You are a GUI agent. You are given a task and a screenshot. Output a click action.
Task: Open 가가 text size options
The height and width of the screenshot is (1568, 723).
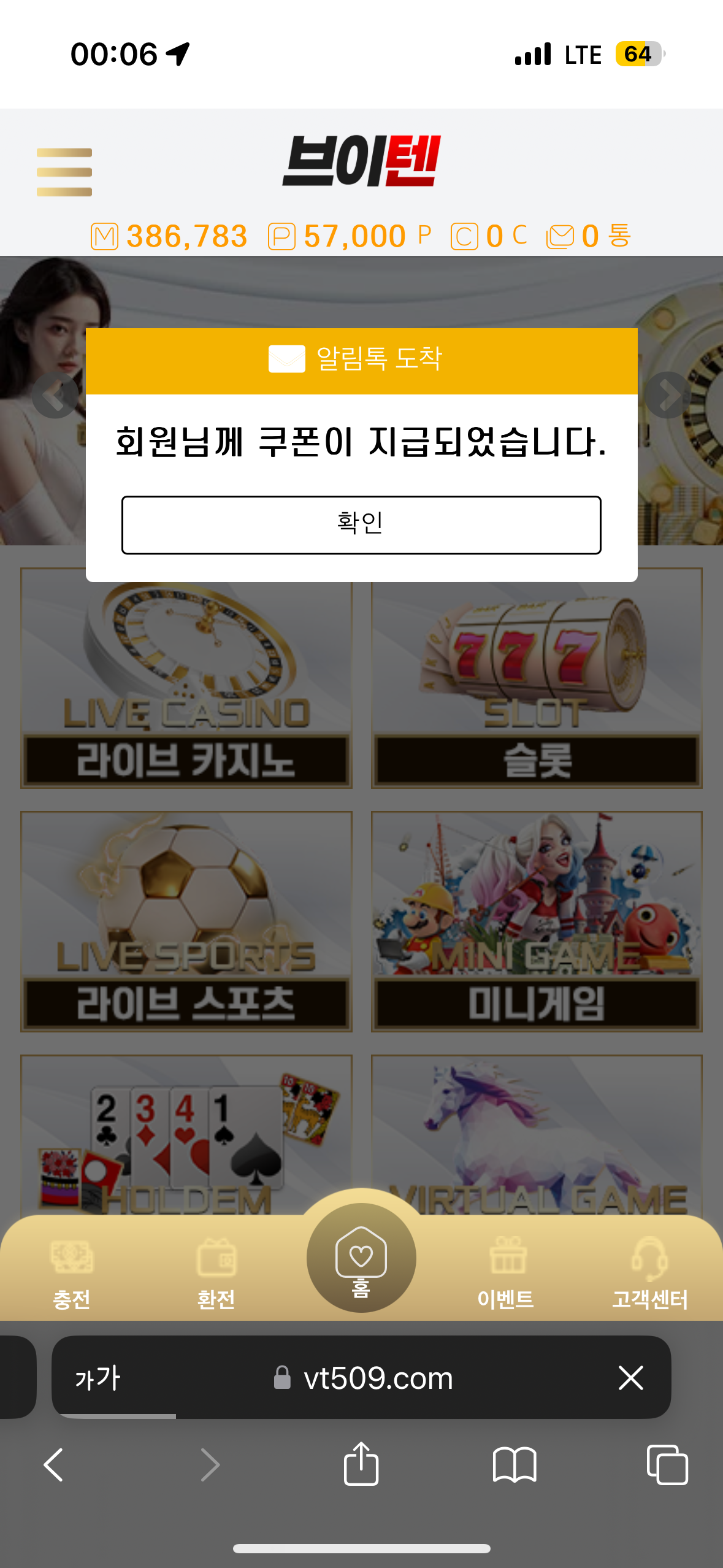98,1378
